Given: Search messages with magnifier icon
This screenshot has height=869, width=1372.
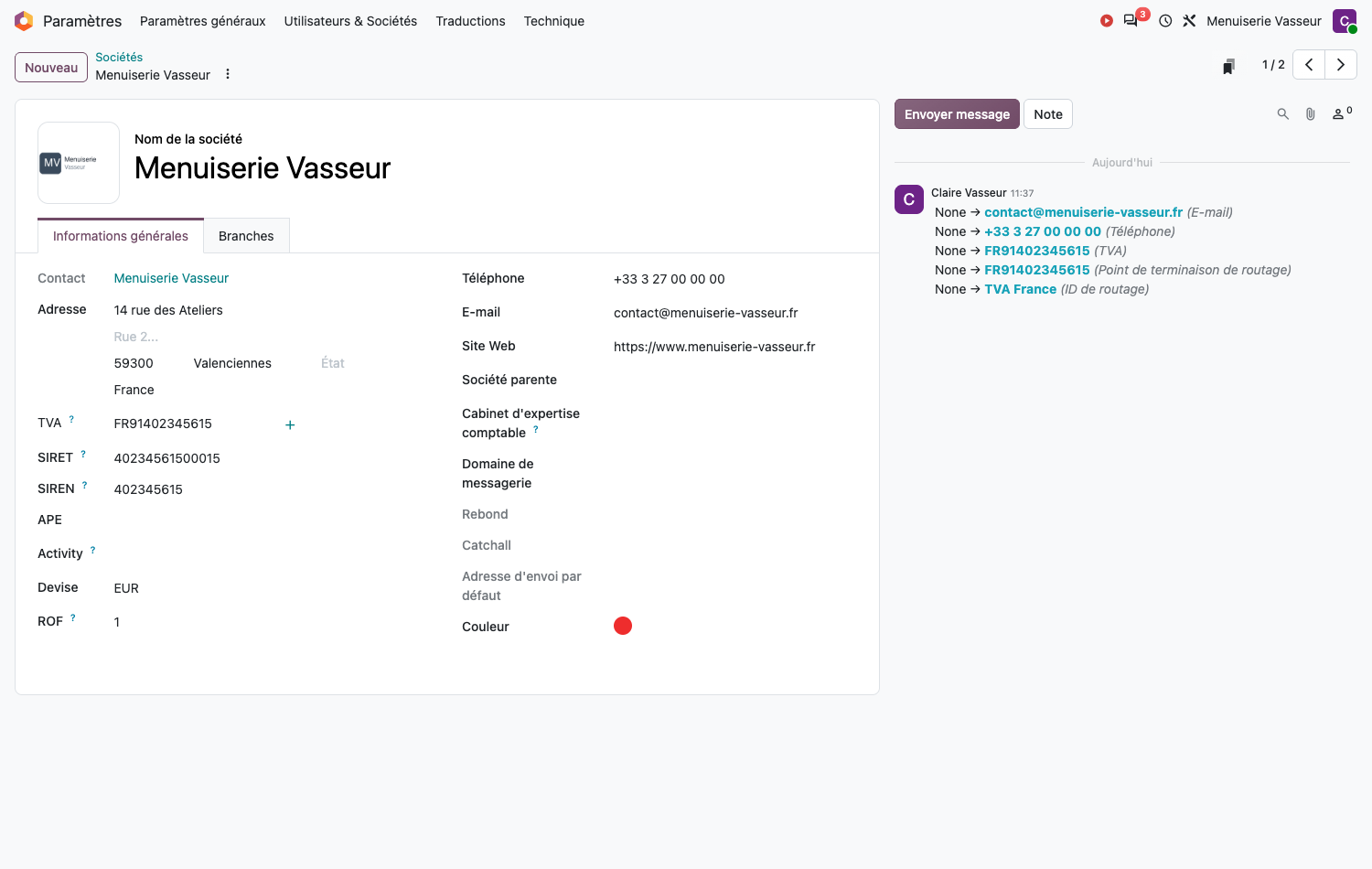Looking at the screenshot, I should click(1283, 114).
